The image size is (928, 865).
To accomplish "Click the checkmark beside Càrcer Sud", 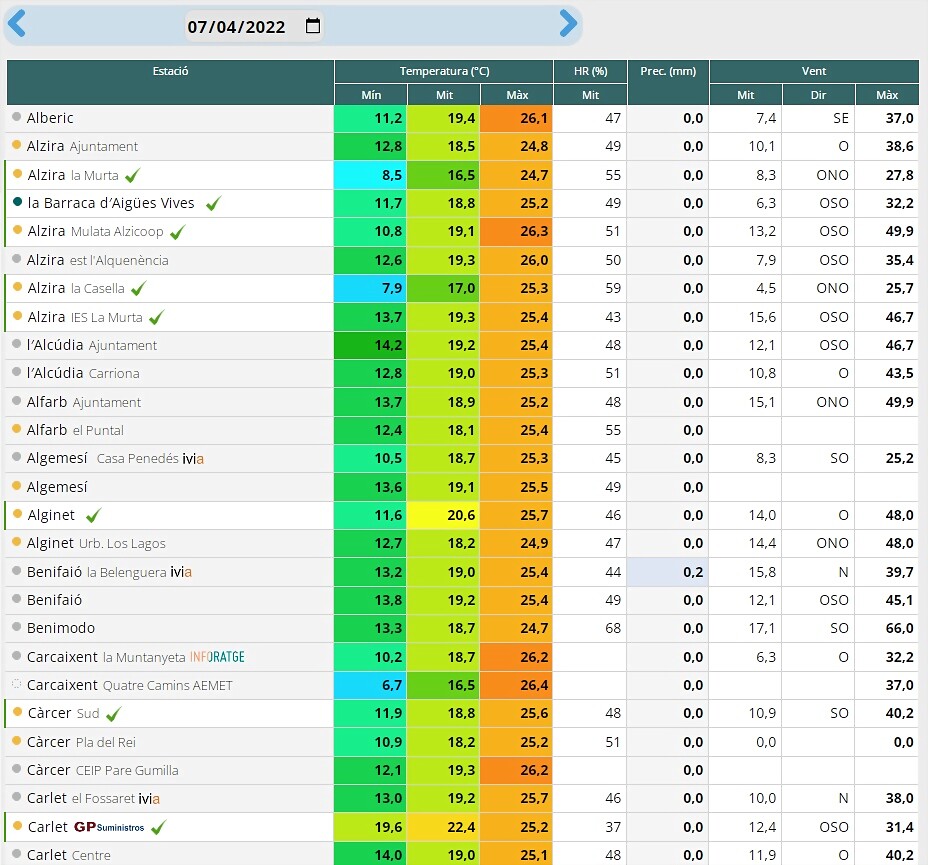I will click(114, 714).
